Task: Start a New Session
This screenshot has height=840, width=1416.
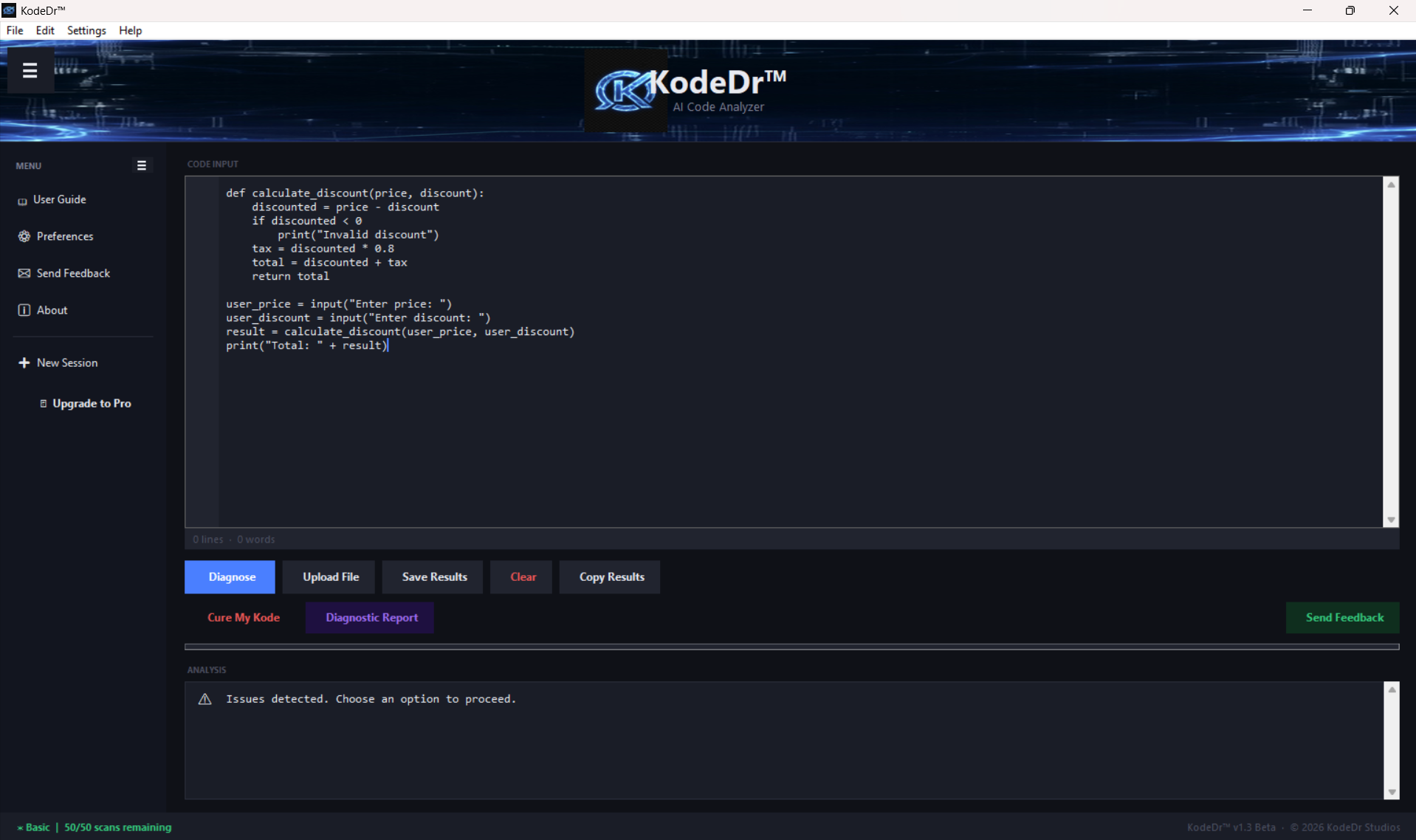Action: (x=58, y=362)
